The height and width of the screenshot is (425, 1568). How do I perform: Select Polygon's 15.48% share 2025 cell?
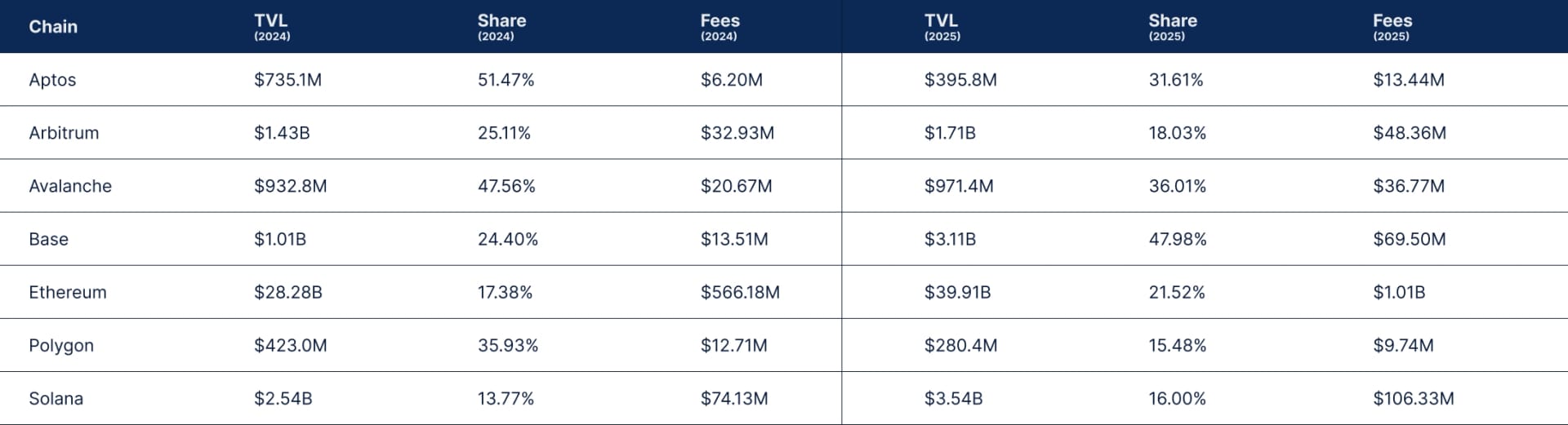1177,345
